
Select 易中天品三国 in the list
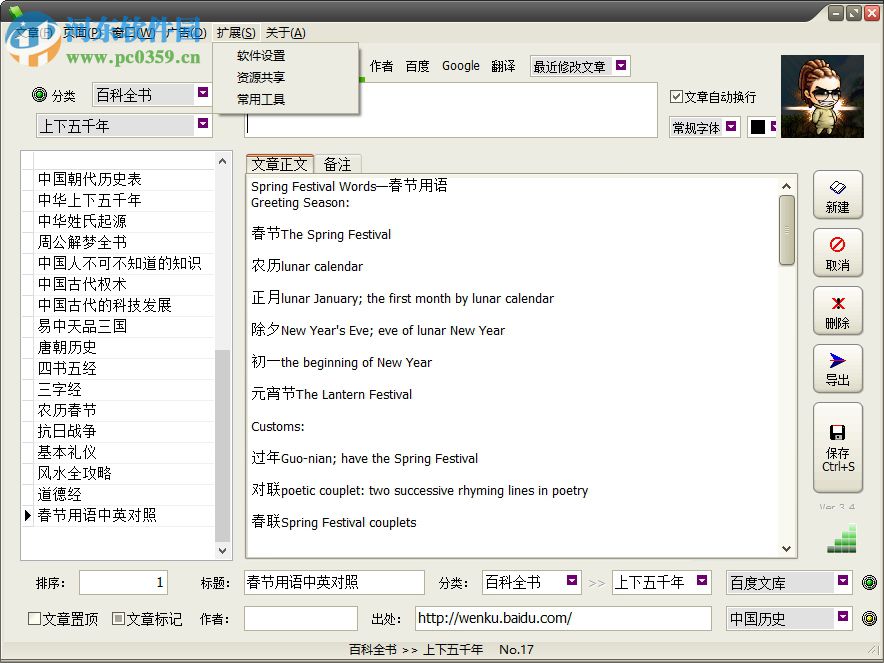pyautogui.click(x=124, y=326)
